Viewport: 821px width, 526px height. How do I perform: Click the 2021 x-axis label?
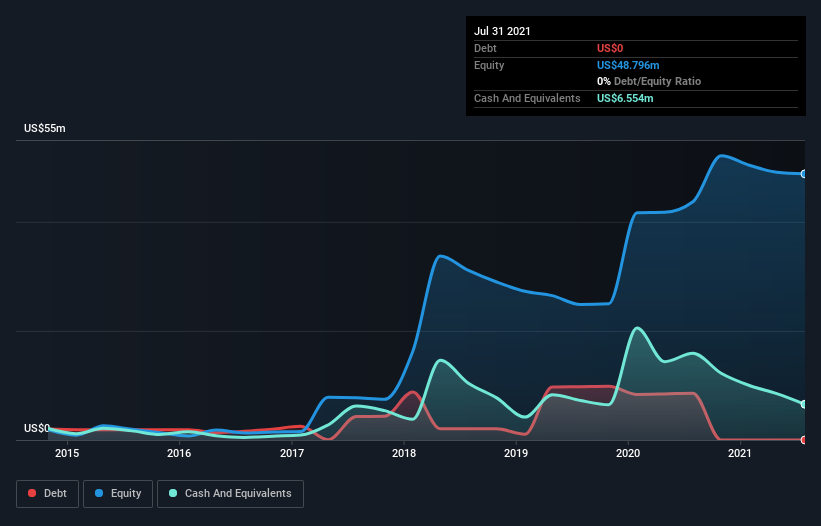(x=740, y=453)
